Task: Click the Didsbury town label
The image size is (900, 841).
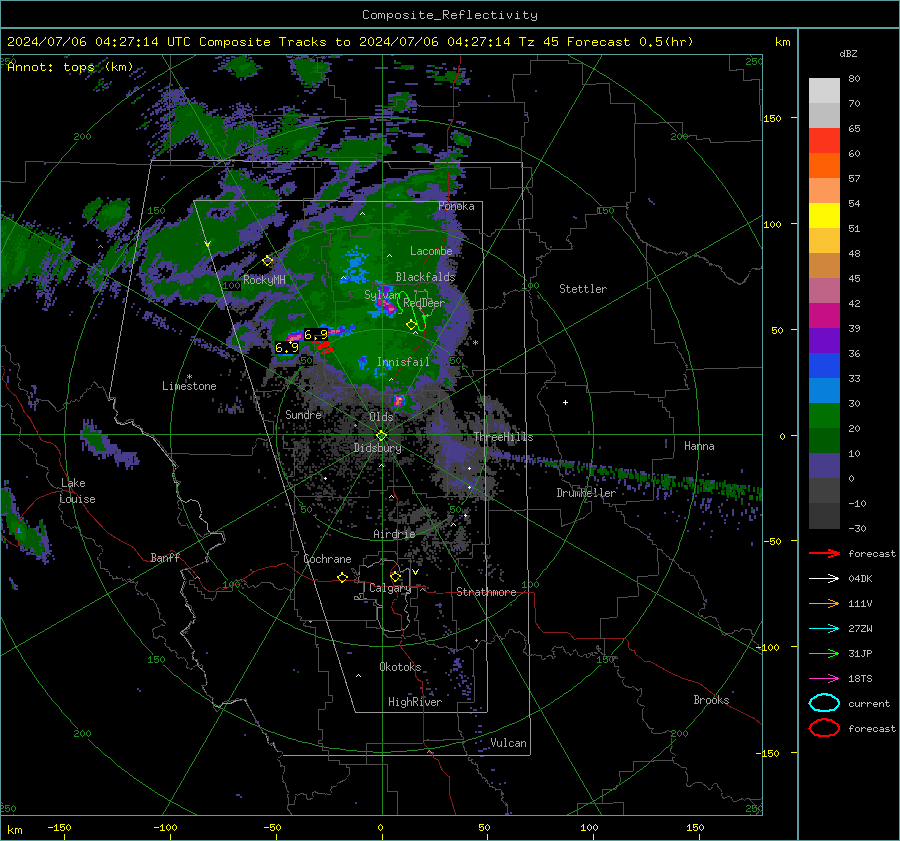Action: (378, 448)
